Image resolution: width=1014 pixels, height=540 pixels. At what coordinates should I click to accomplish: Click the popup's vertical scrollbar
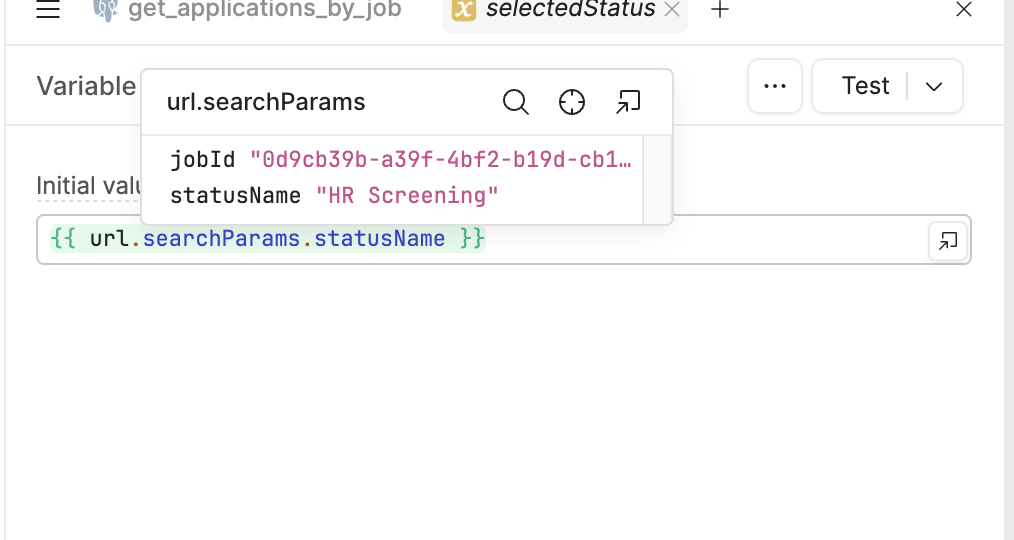point(656,180)
